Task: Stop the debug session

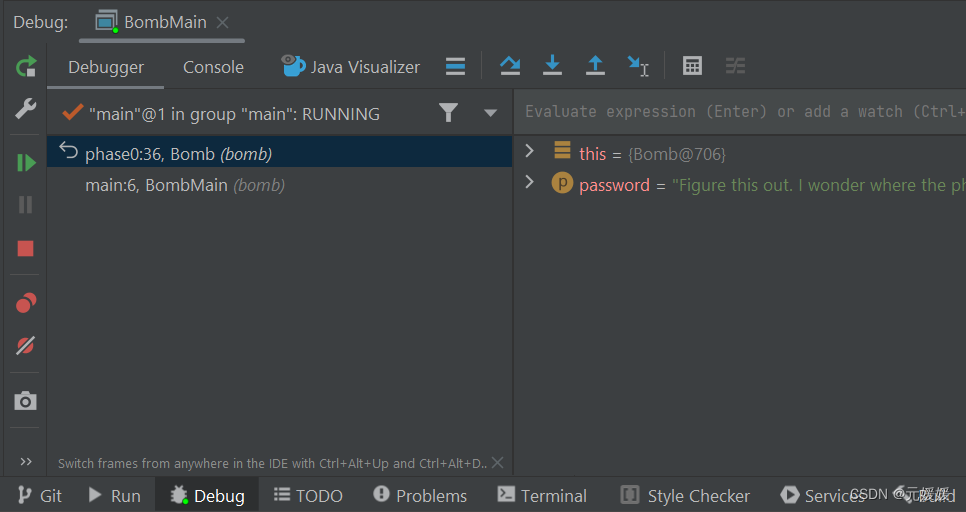Action: tap(25, 248)
